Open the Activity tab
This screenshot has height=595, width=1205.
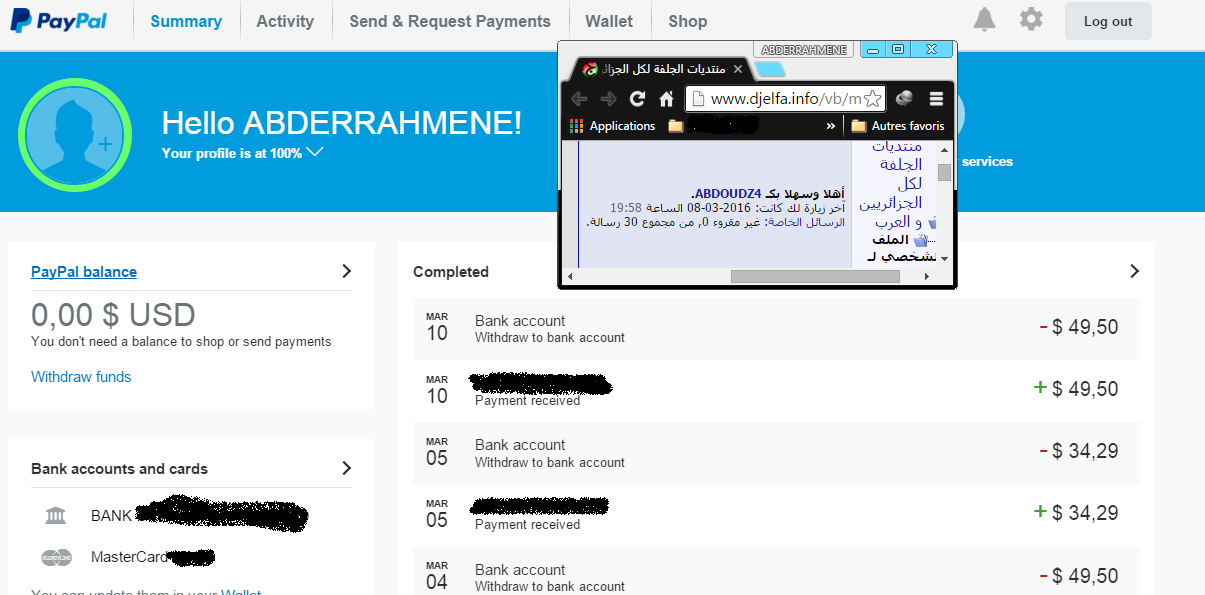[285, 21]
